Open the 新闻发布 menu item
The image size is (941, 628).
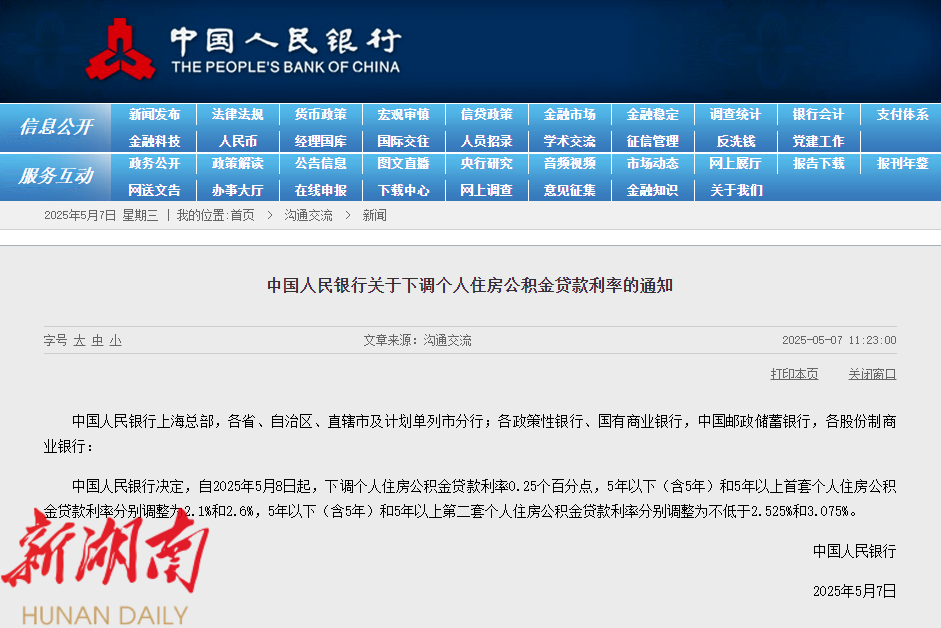(x=154, y=115)
